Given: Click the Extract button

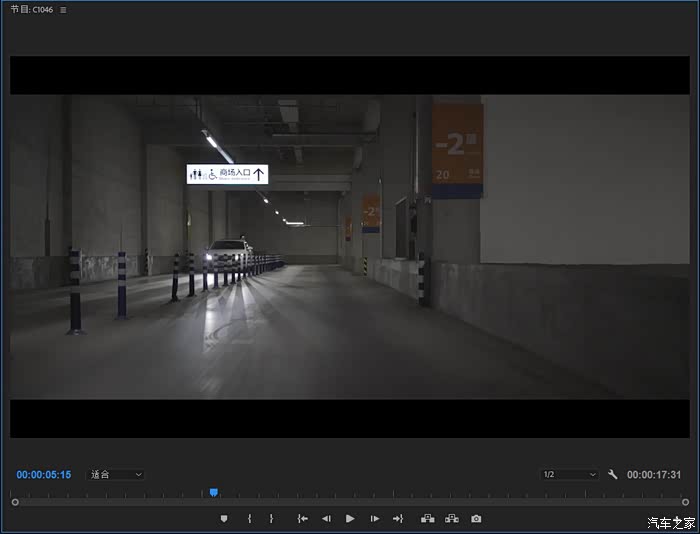Looking at the screenshot, I should pyautogui.click(x=452, y=519).
